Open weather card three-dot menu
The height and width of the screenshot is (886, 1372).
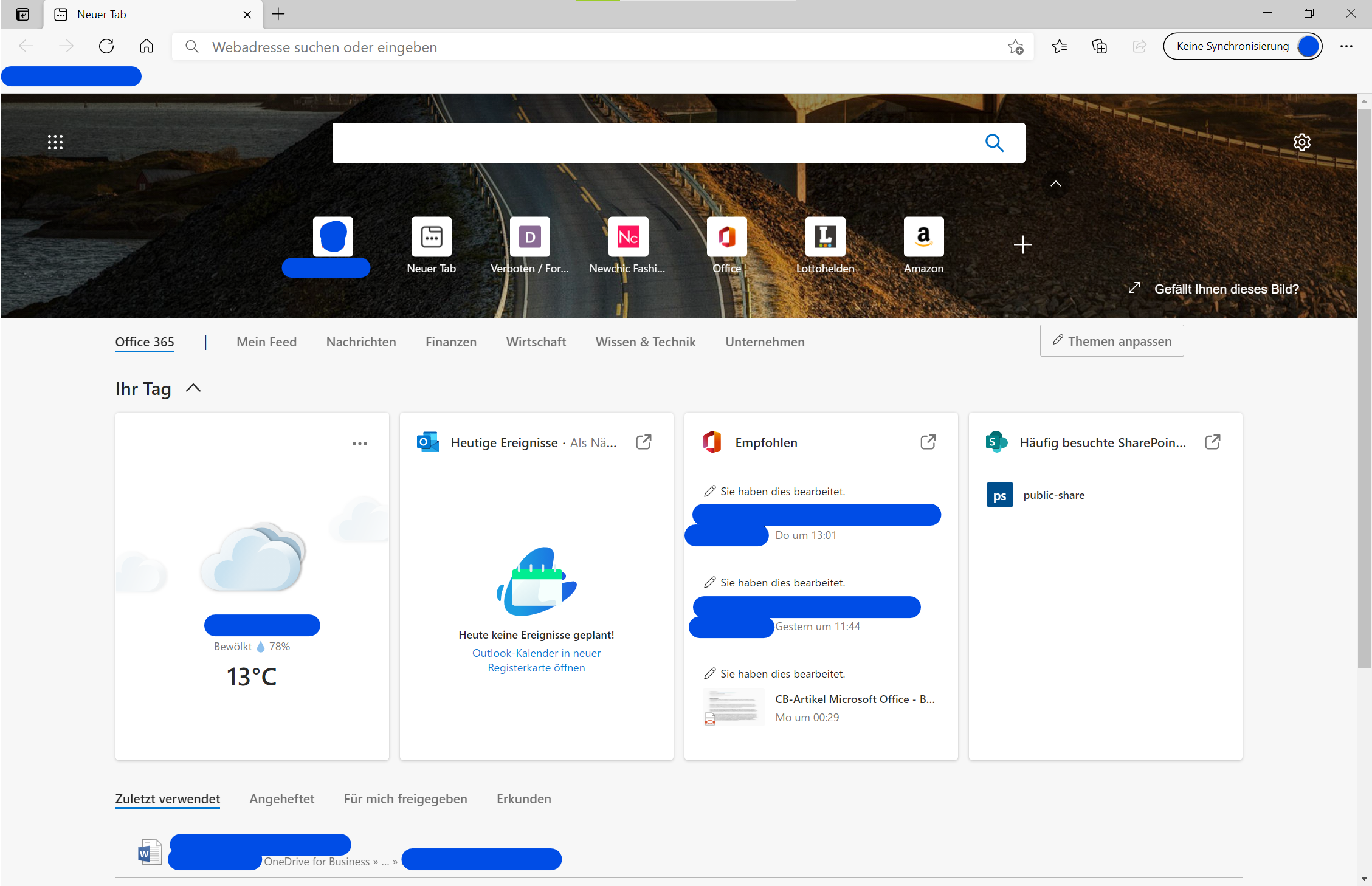pos(360,444)
